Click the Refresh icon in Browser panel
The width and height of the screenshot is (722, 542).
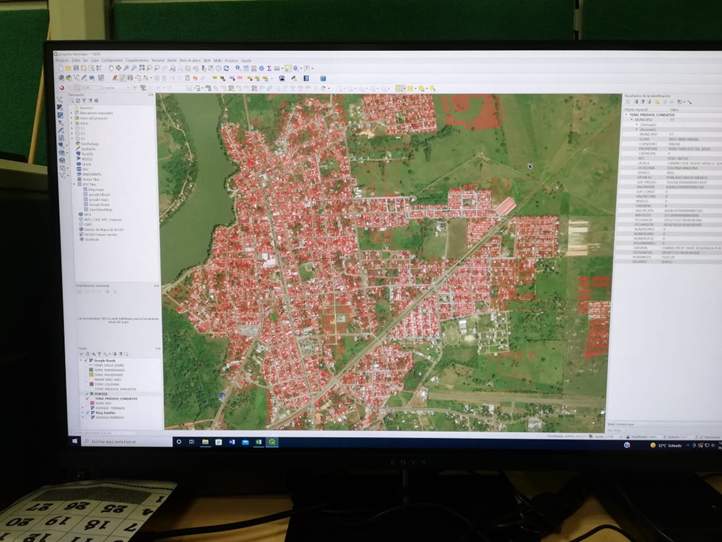click(78, 100)
